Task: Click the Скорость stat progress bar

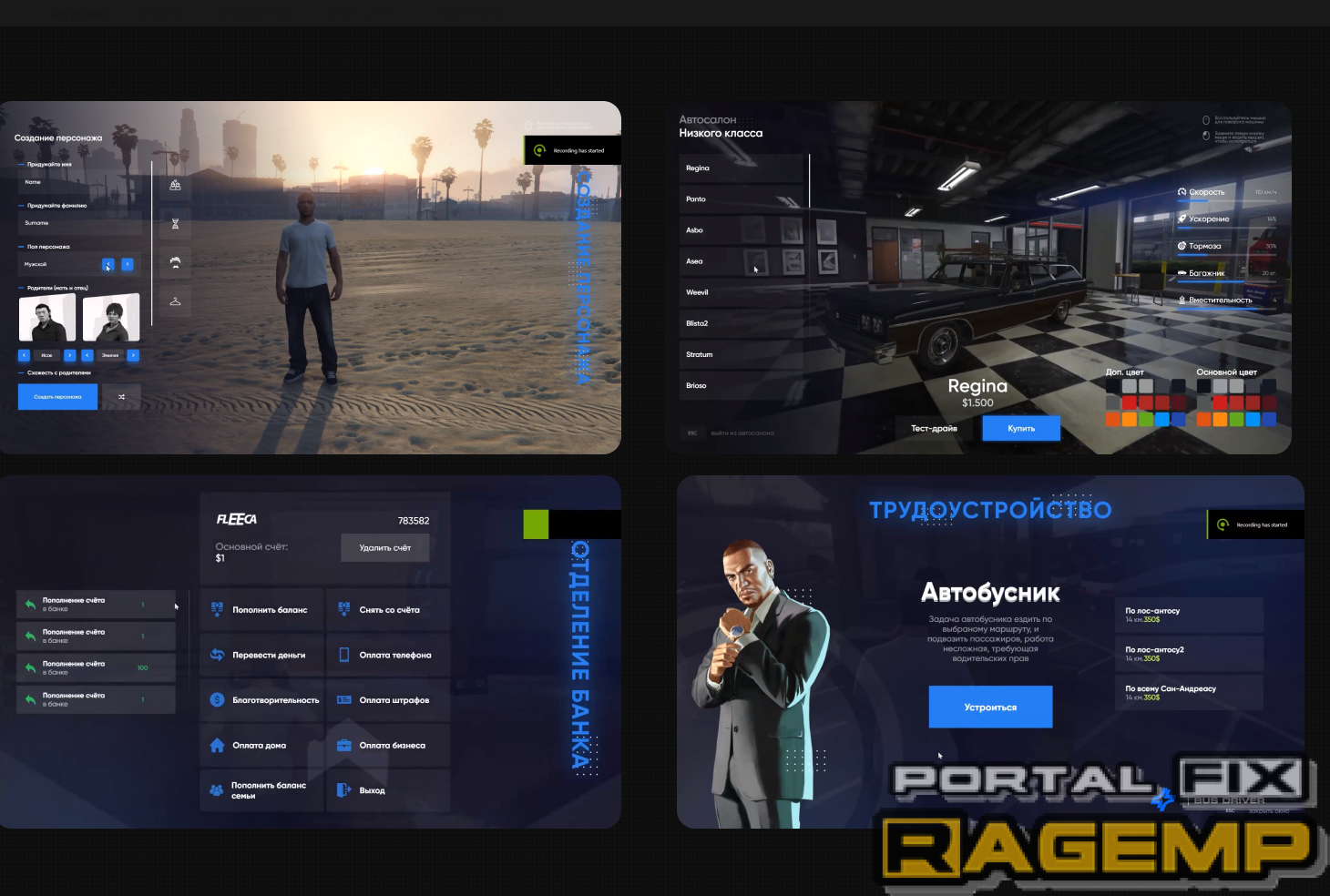Action: (1227, 201)
